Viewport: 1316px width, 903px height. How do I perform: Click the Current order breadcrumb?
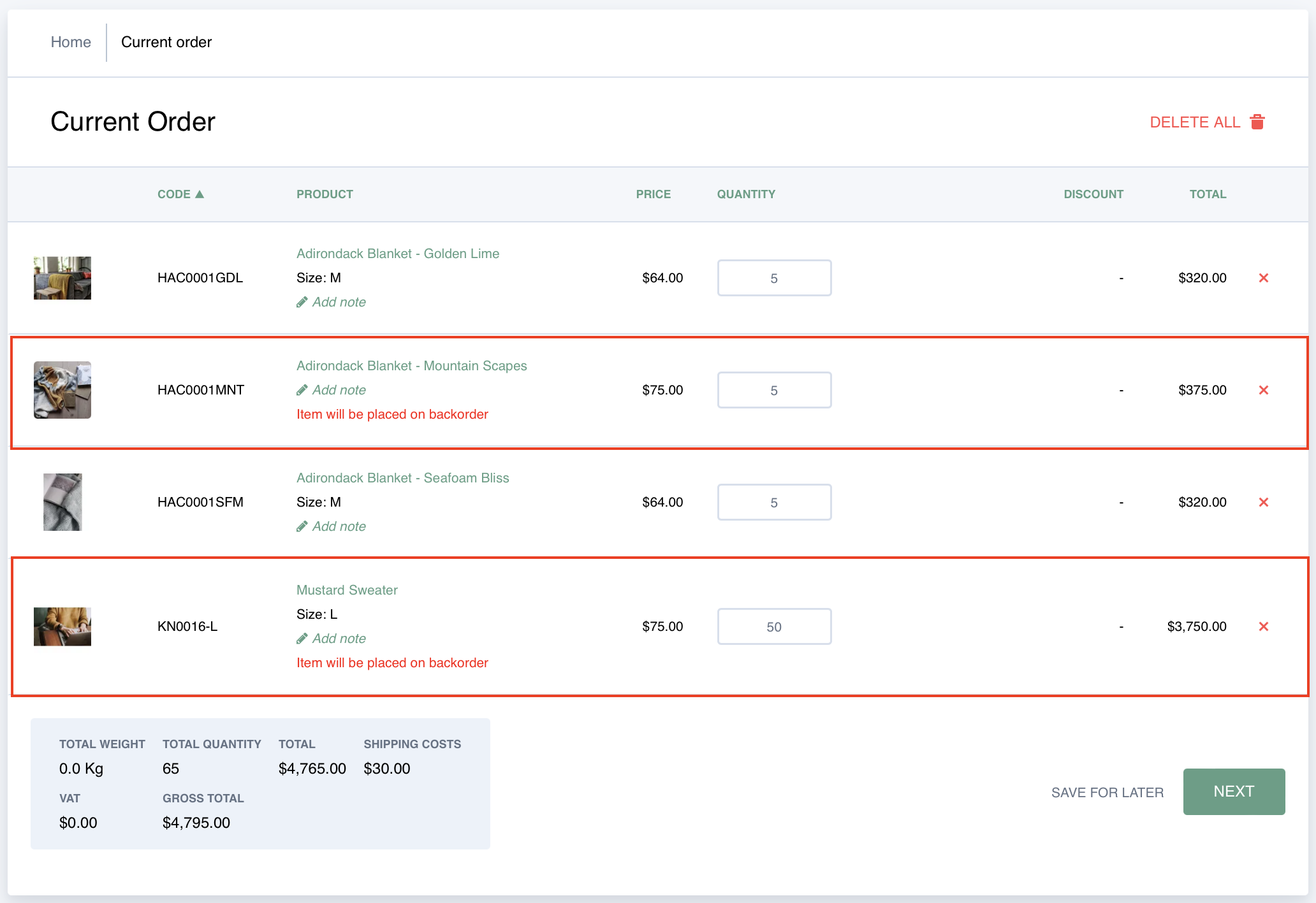click(x=166, y=42)
